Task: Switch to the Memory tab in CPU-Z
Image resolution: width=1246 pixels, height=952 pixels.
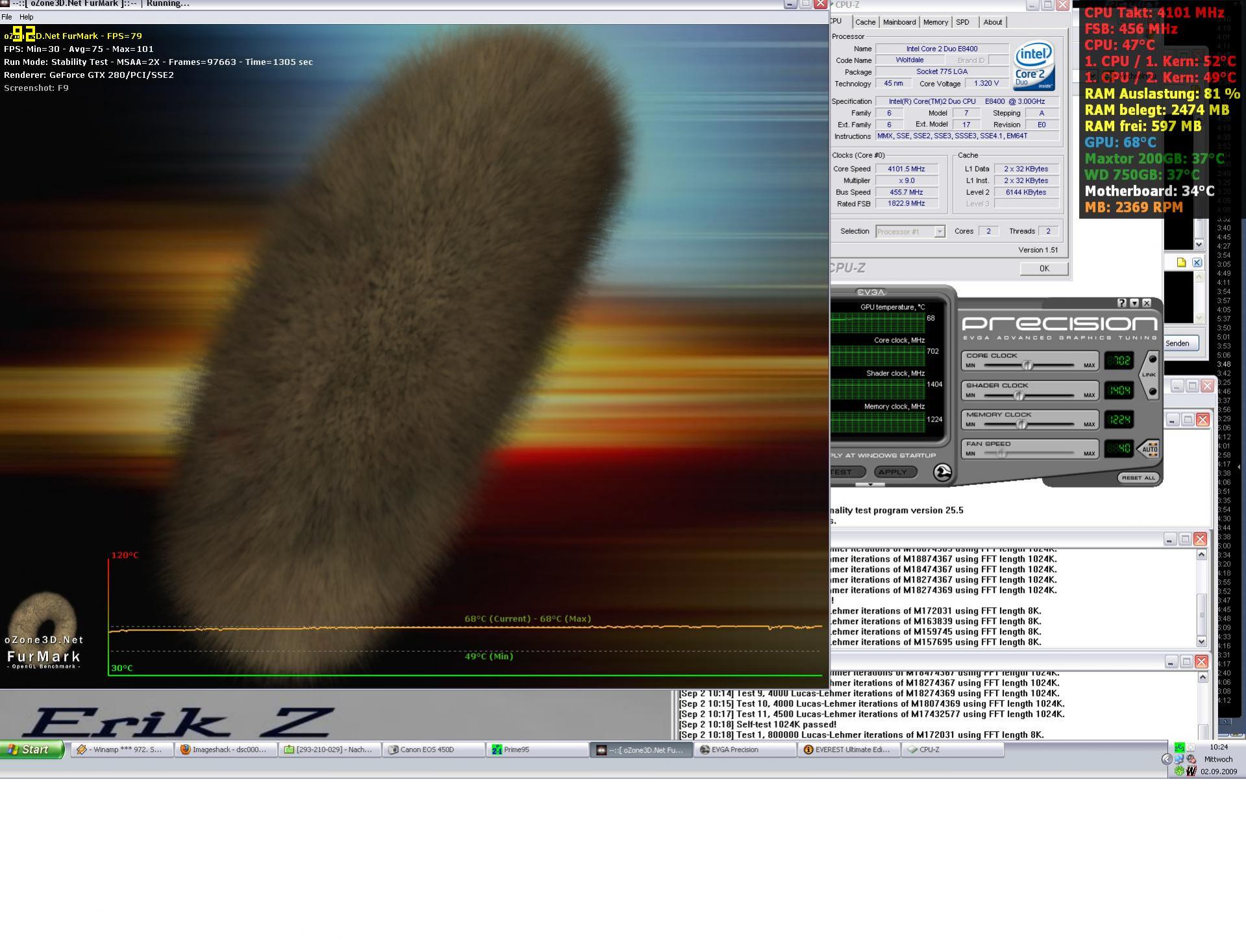Action: (x=935, y=22)
